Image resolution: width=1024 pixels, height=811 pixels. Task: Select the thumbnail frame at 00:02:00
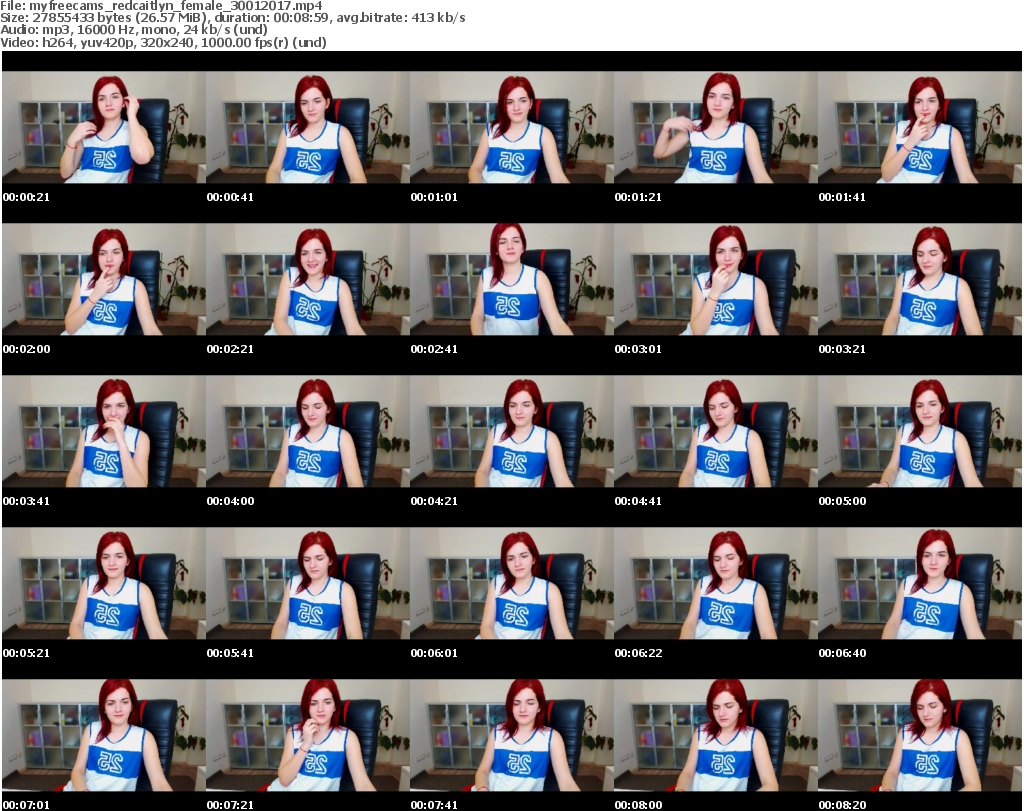point(104,279)
